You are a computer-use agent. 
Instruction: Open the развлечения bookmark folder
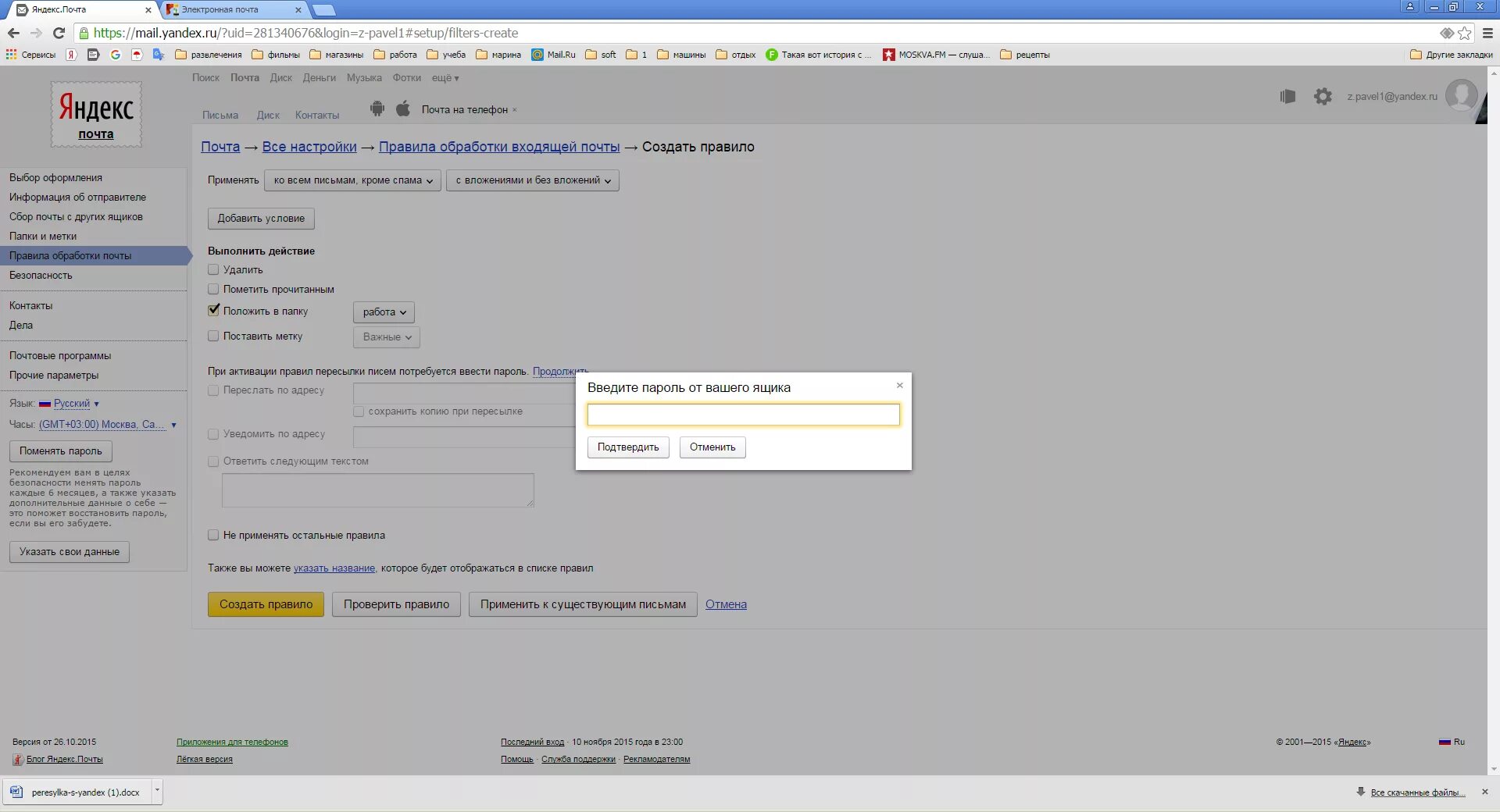[209, 55]
